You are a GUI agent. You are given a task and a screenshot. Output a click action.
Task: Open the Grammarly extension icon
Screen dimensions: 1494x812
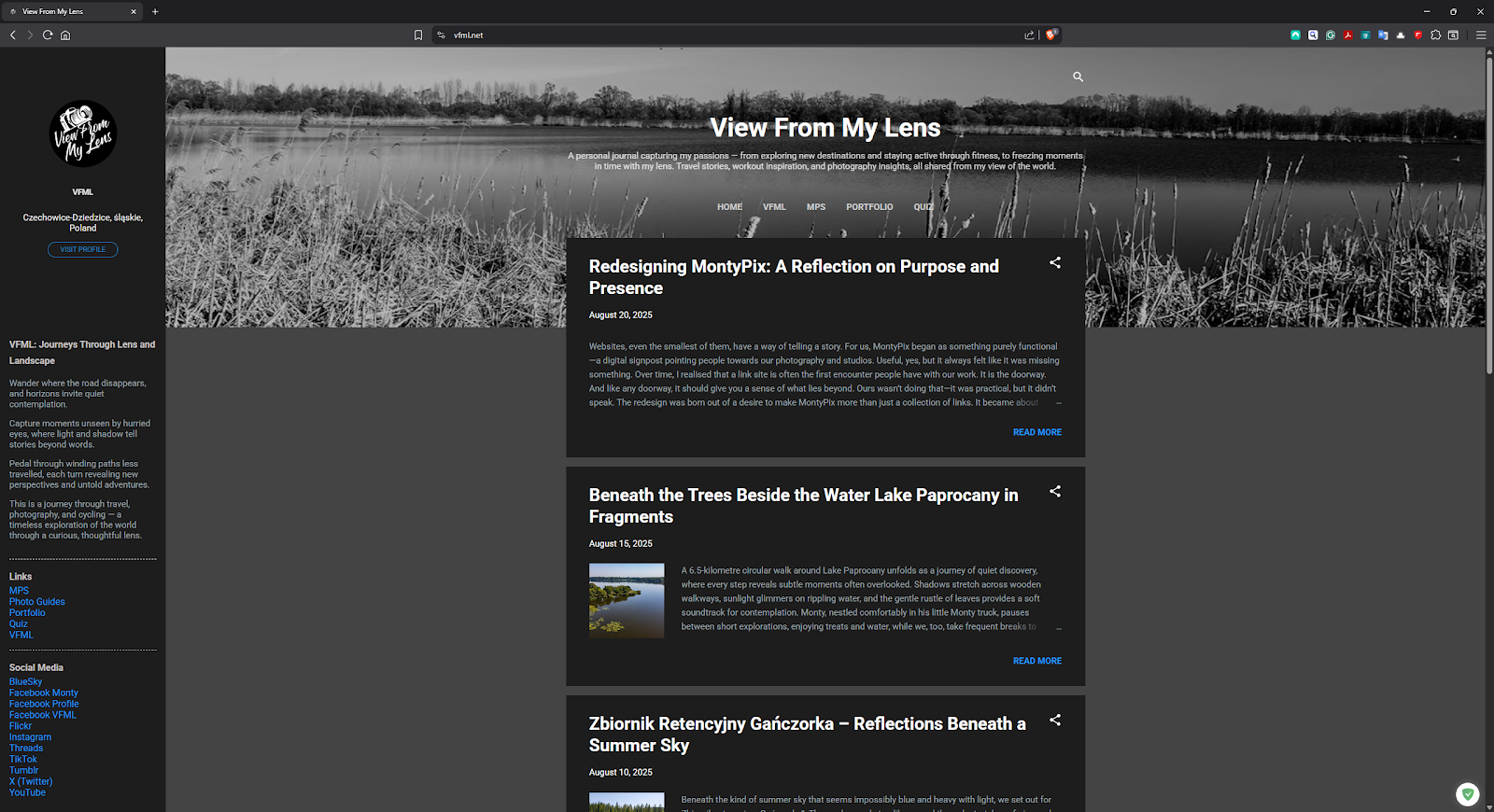1331,35
